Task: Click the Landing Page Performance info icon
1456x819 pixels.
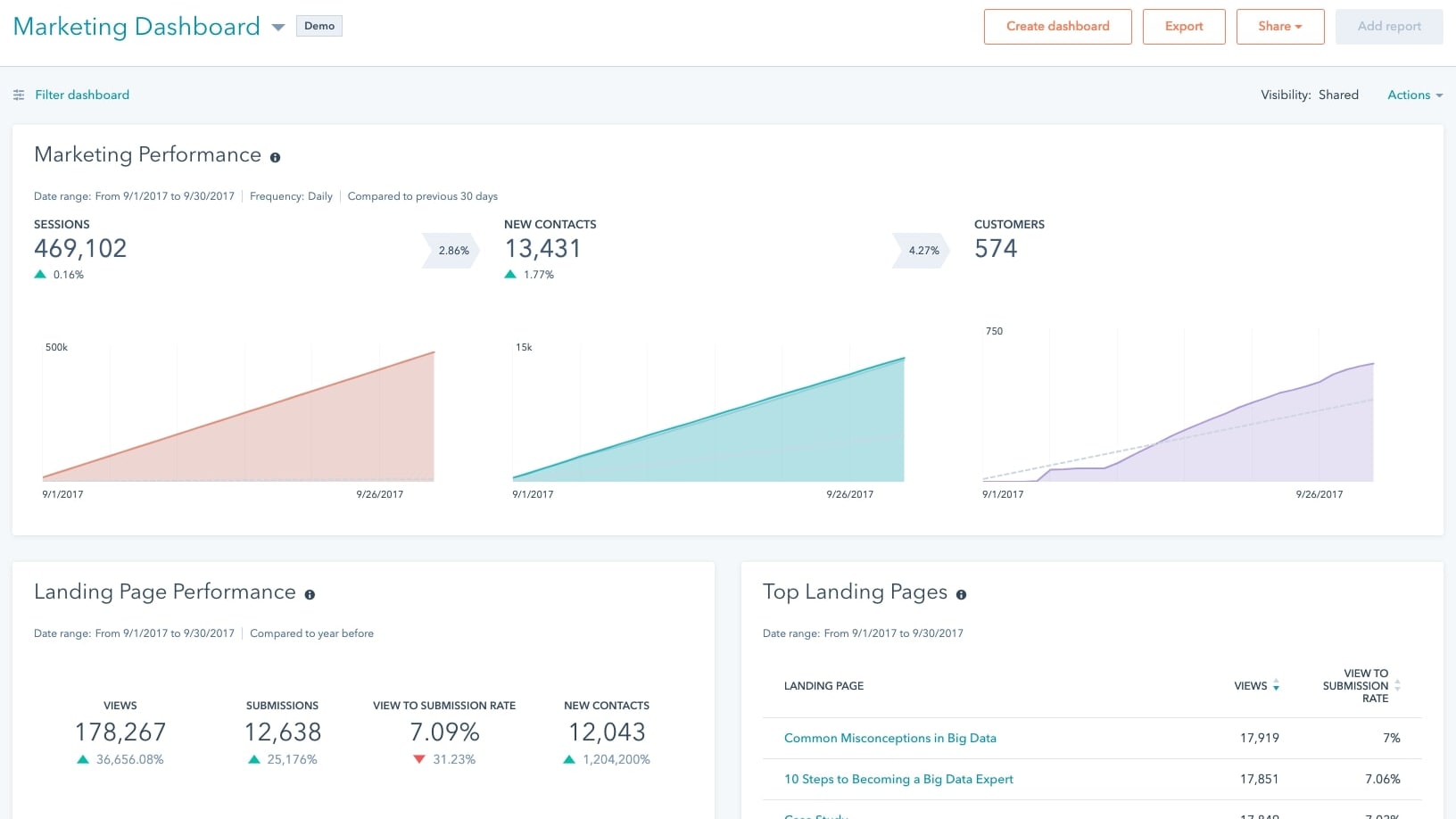Action: click(x=310, y=592)
